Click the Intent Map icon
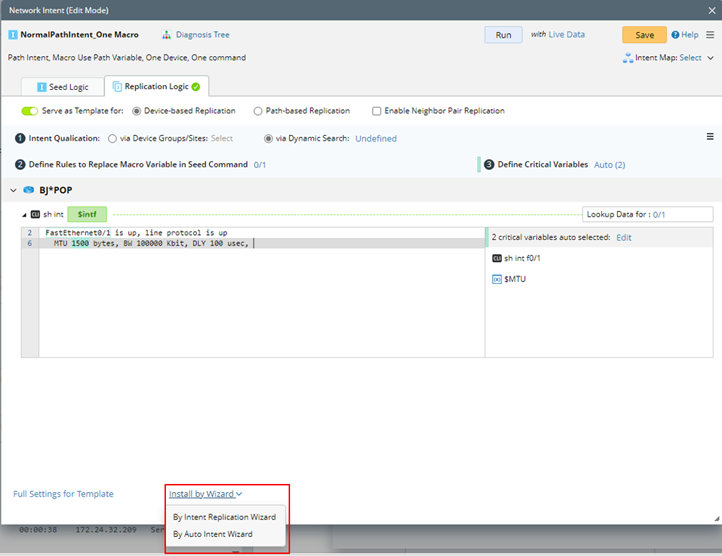This screenshot has width=722, height=556. tap(626, 58)
